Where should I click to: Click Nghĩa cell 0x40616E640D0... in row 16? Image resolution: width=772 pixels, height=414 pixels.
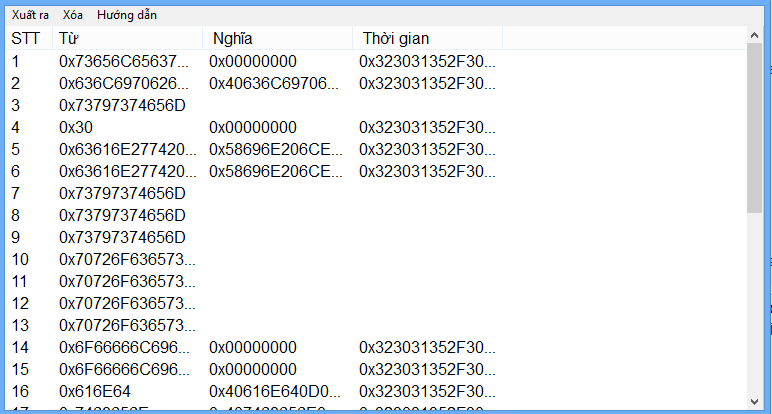[x=275, y=391]
